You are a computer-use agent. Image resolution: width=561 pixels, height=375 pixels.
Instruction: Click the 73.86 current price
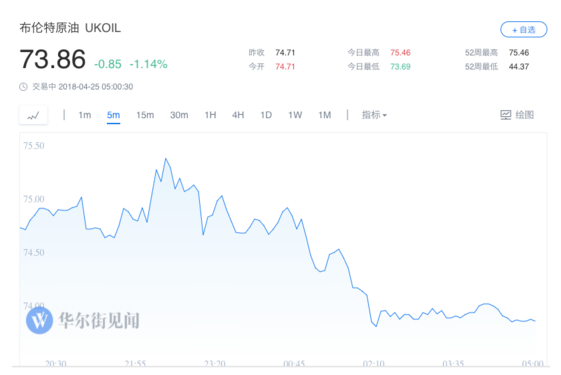pyautogui.click(x=53, y=59)
